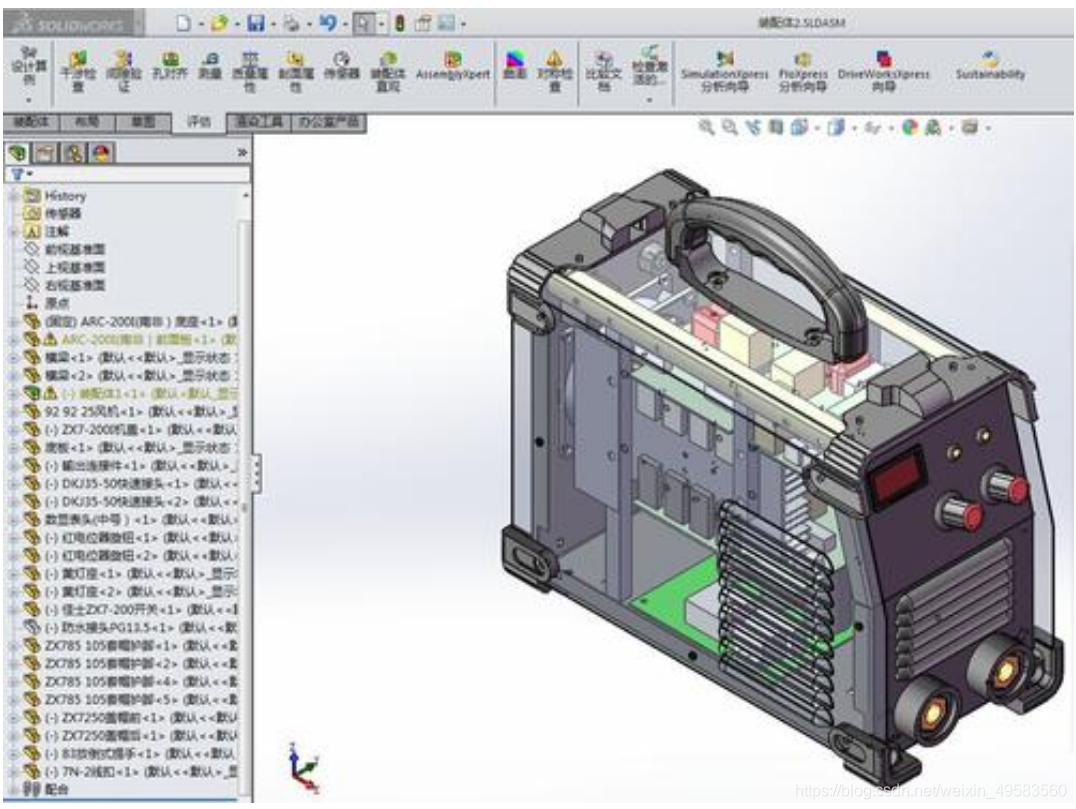Screen dimensions: 1076x809
Task: Open the 布局 (Layout) ribbon tab
Action: [x=86, y=122]
